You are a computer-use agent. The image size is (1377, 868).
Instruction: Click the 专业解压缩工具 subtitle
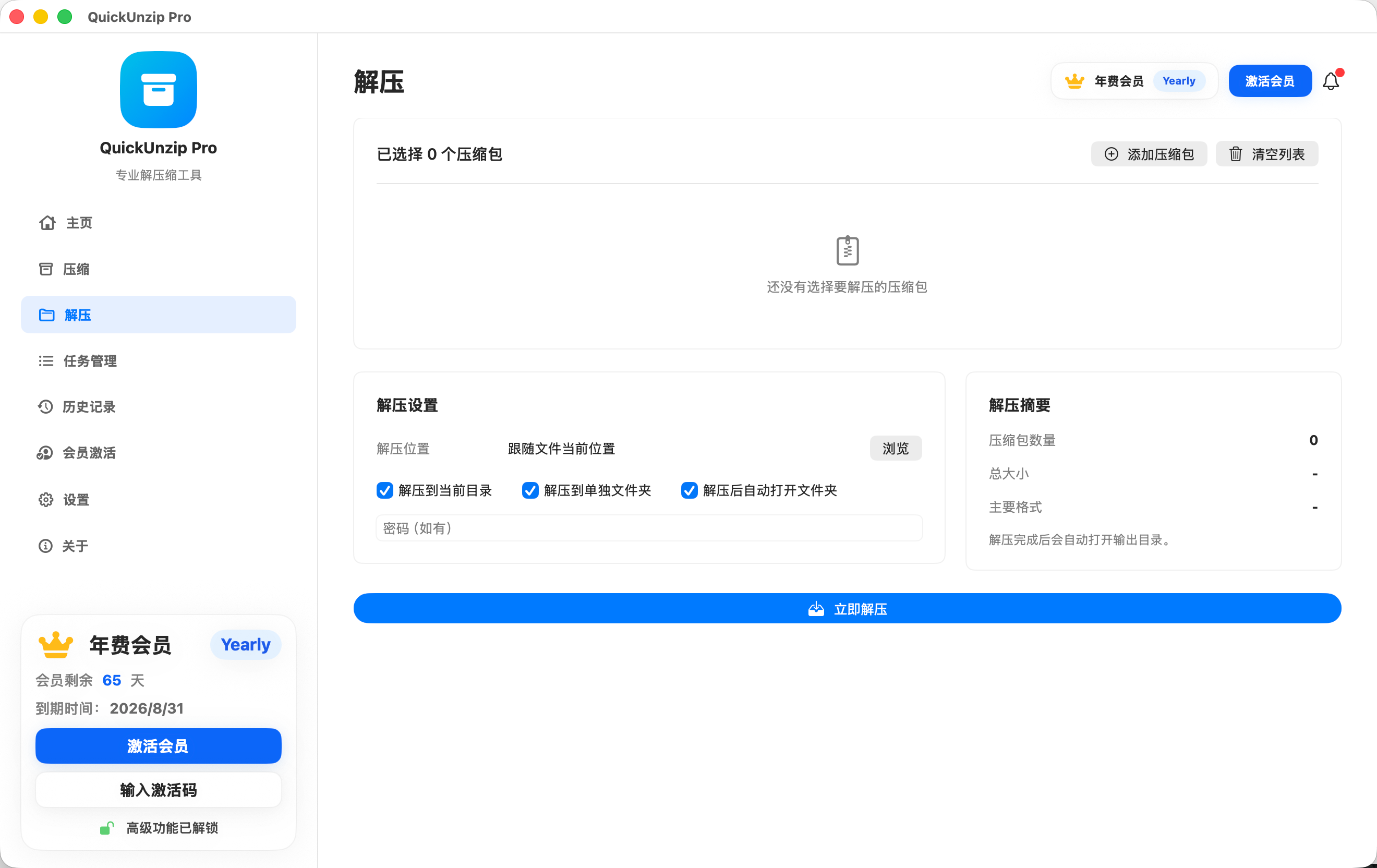[x=159, y=175]
